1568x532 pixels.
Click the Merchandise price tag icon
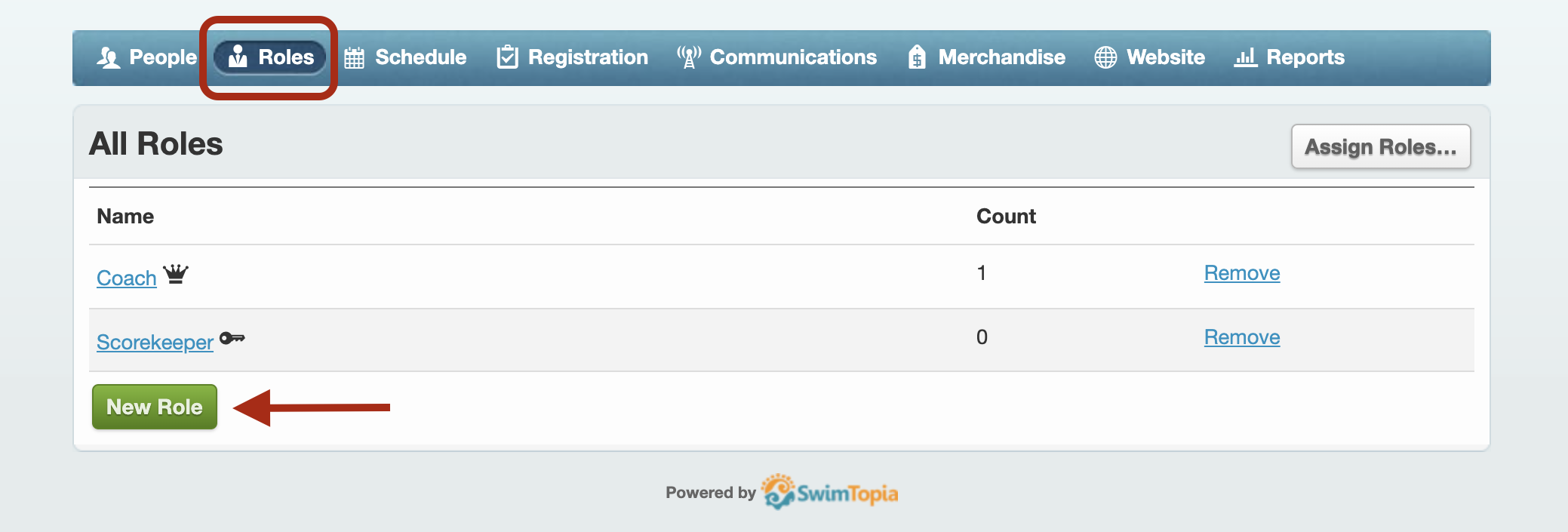[x=917, y=57]
